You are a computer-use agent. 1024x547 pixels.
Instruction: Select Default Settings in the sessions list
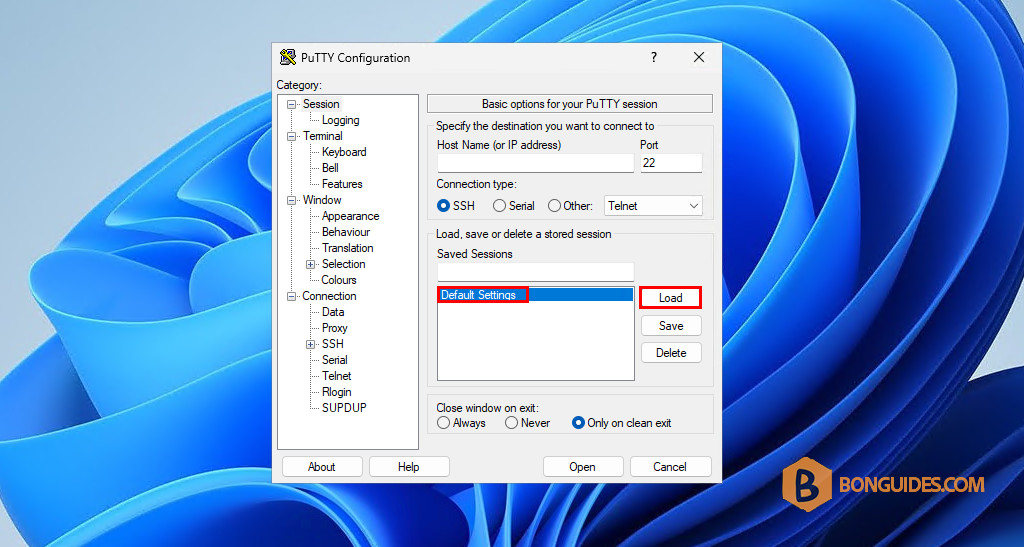click(x=536, y=295)
